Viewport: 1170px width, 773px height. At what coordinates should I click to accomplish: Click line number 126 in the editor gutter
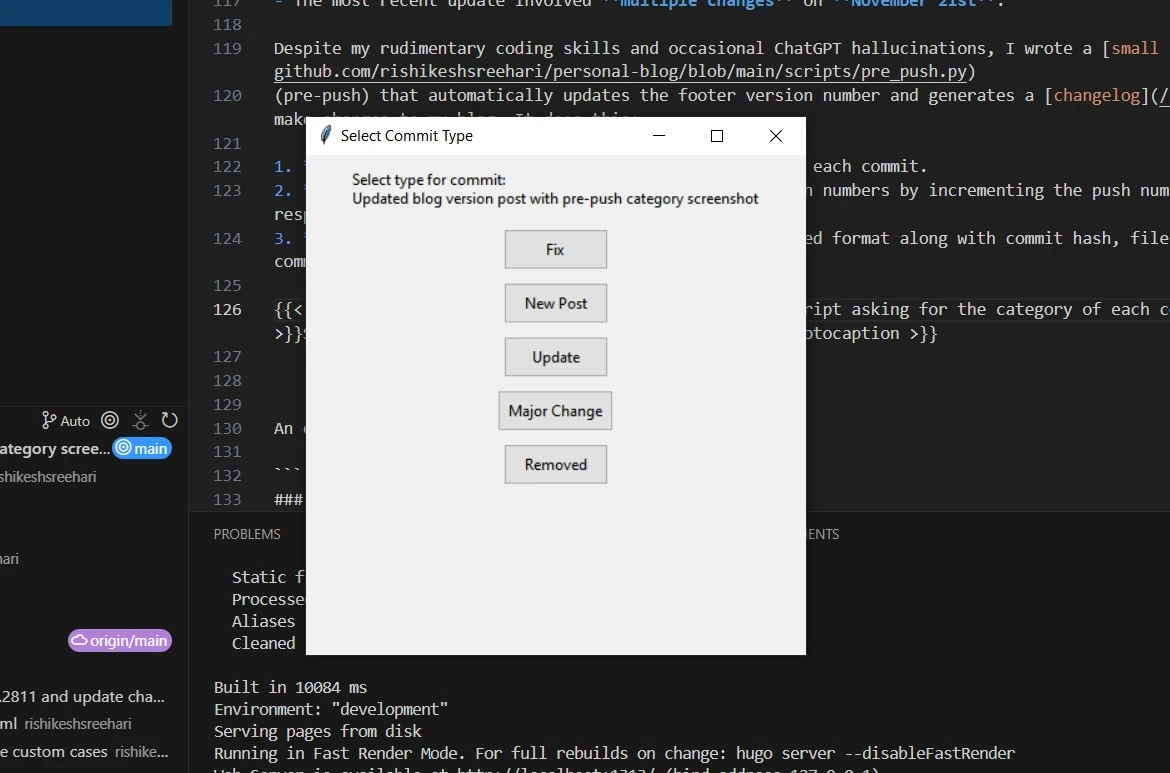pos(227,309)
